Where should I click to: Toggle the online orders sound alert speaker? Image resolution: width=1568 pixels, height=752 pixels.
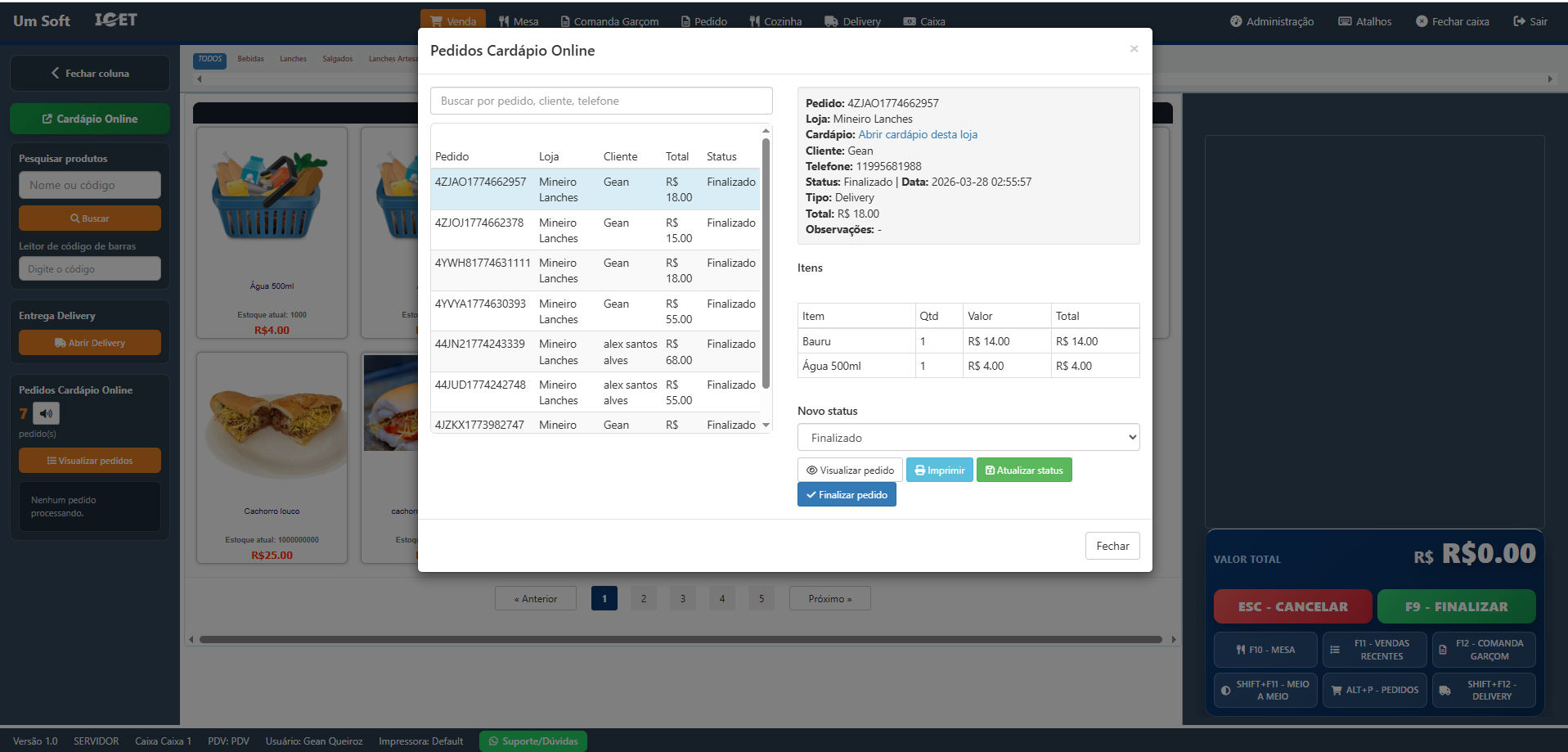(x=46, y=413)
